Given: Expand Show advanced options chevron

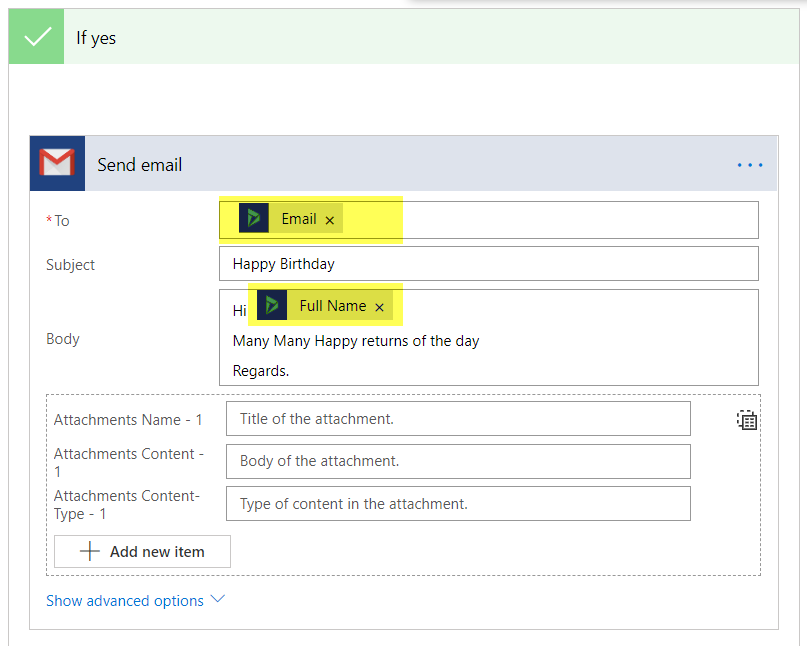Looking at the screenshot, I should point(218,599).
